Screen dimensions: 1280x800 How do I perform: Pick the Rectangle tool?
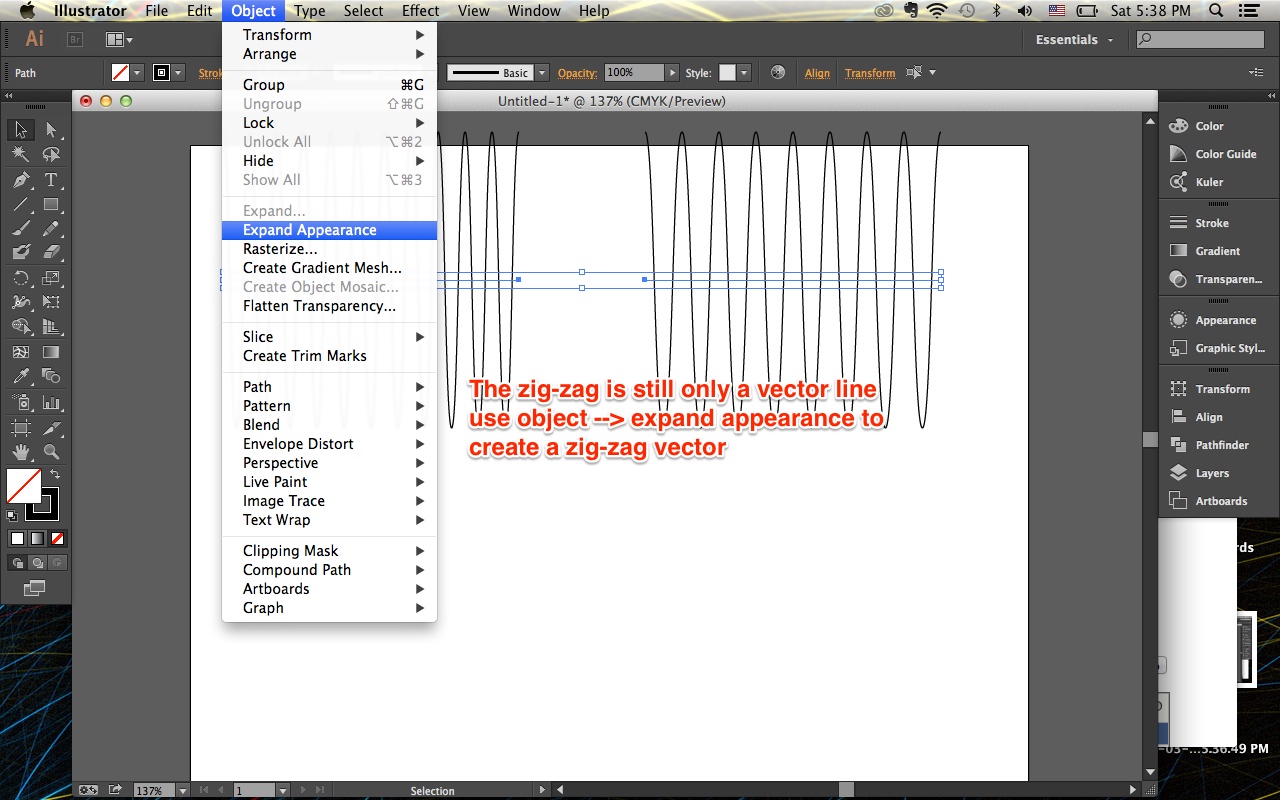(51, 204)
